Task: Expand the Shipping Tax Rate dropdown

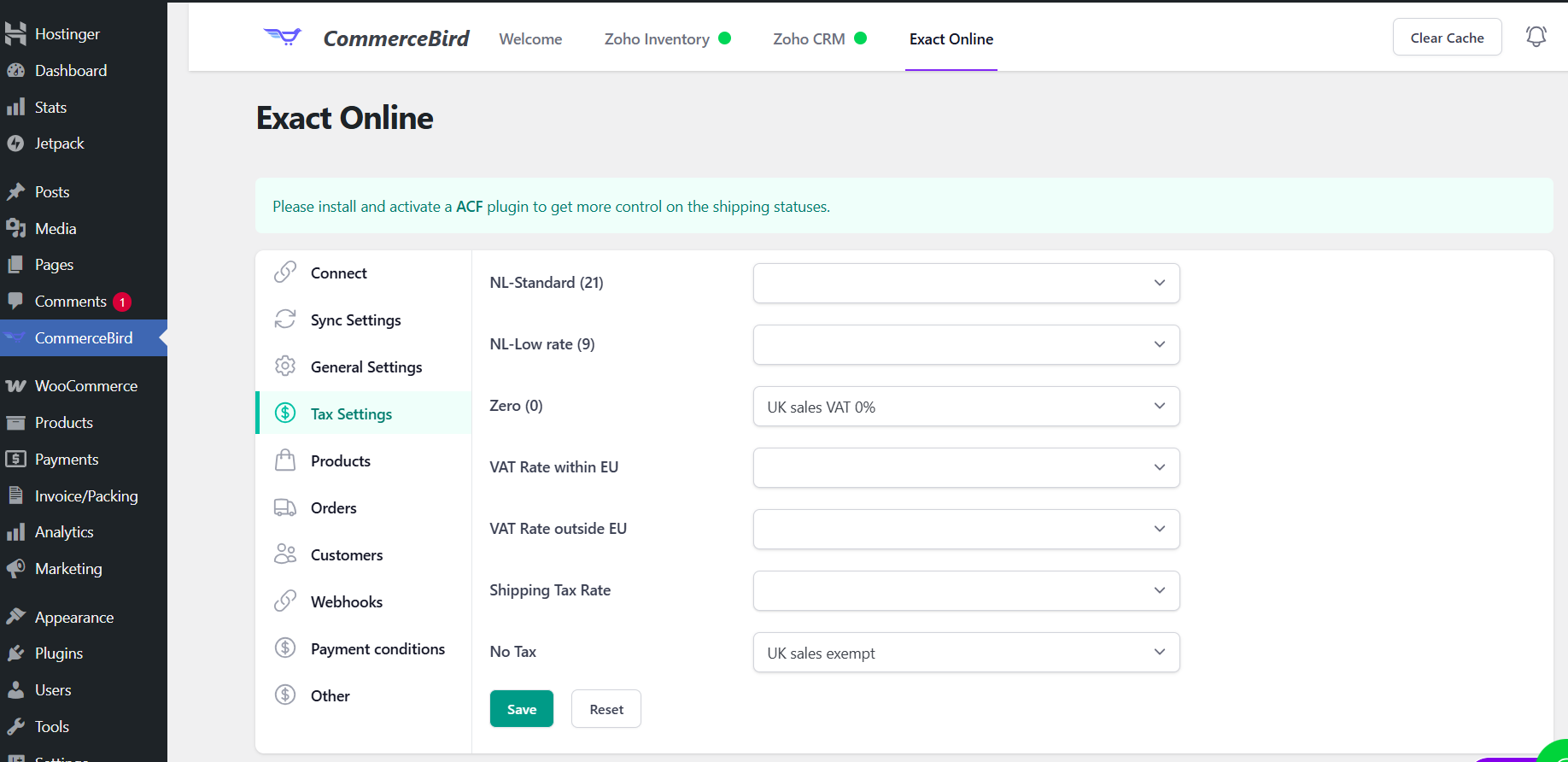Action: click(966, 590)
